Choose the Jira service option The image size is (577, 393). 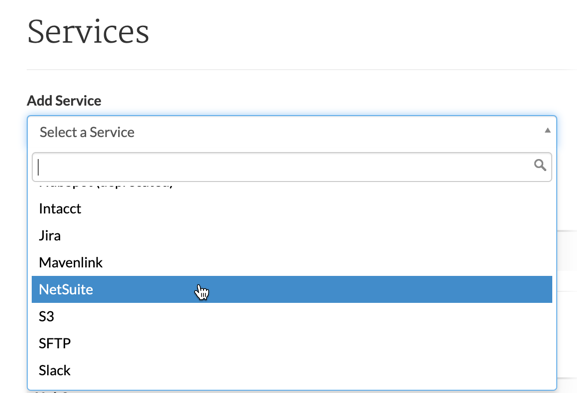point(292,236)
